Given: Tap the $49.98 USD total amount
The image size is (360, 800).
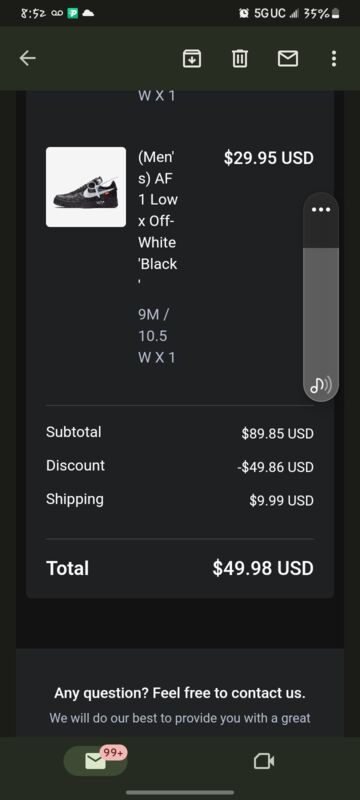Looking at the screenshot, I should [263, 568].
